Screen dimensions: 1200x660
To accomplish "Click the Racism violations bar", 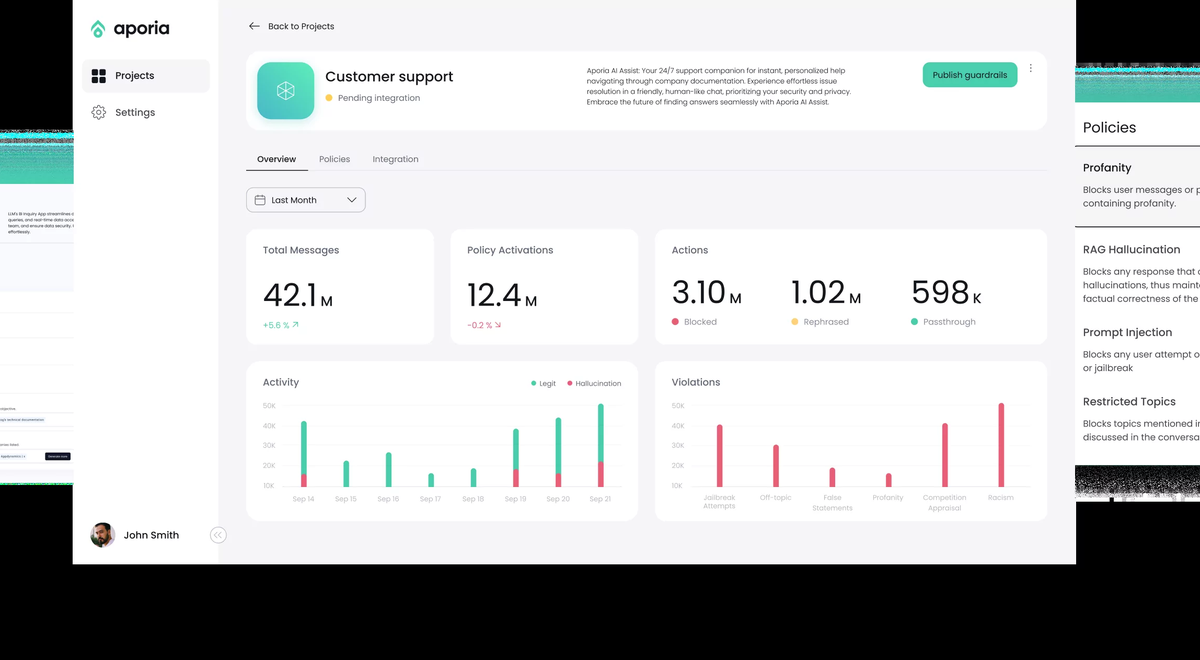I will coord(1000,445).
